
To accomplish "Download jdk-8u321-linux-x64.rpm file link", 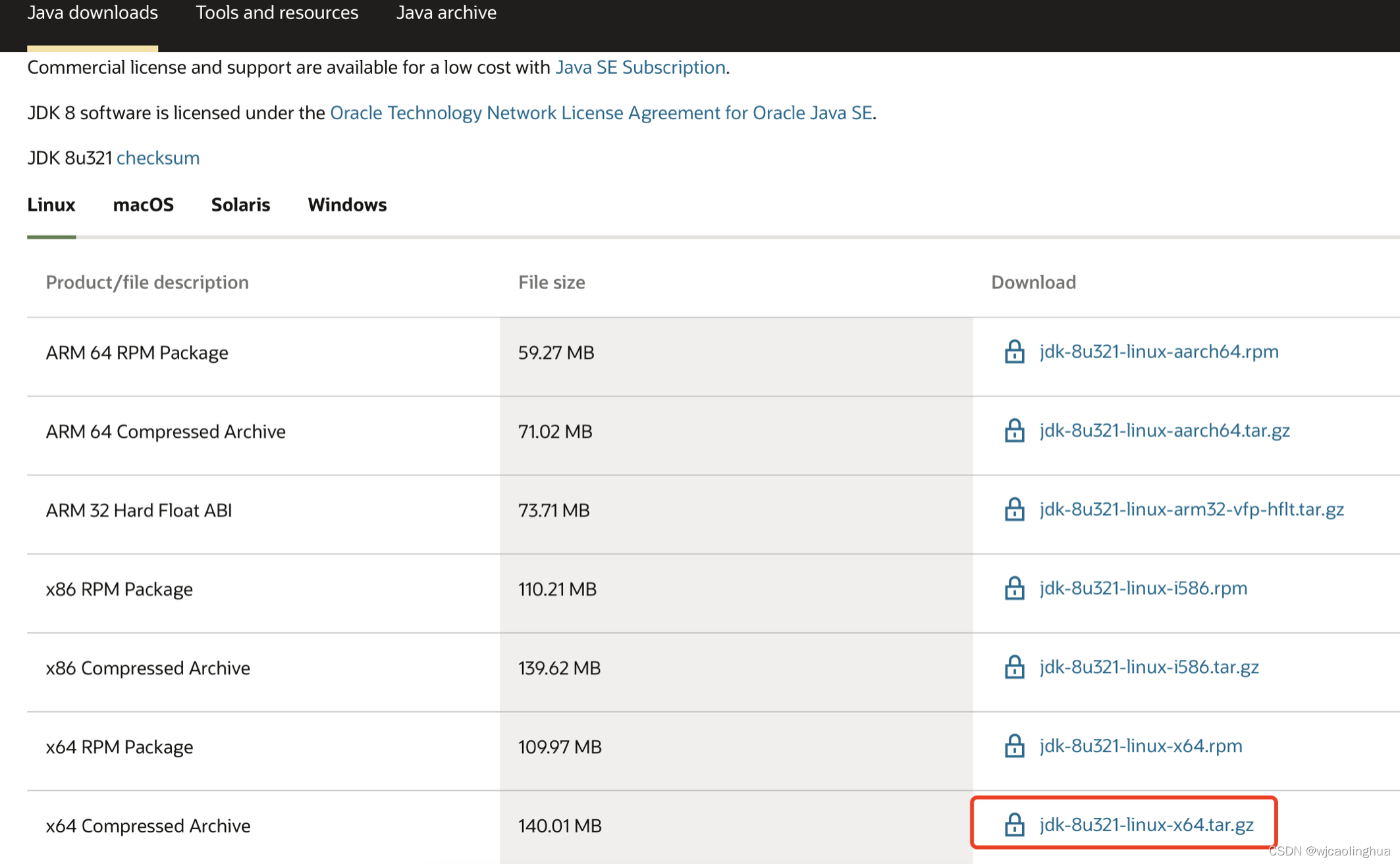I will click(x=1141, y=746).
